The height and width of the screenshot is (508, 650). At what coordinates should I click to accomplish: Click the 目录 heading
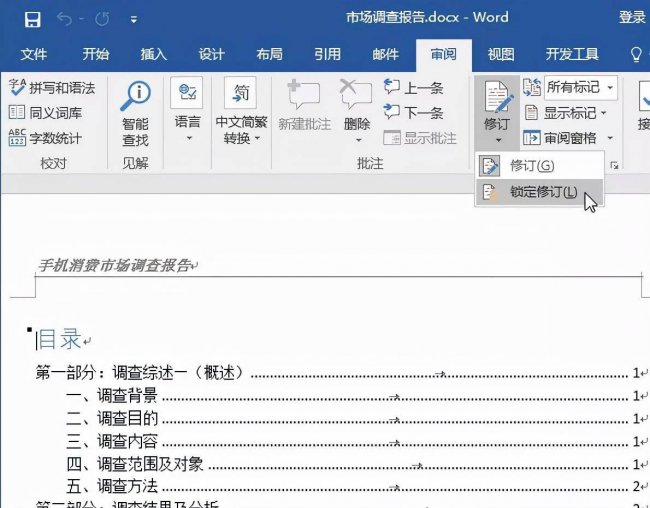[x=59, y=339]
